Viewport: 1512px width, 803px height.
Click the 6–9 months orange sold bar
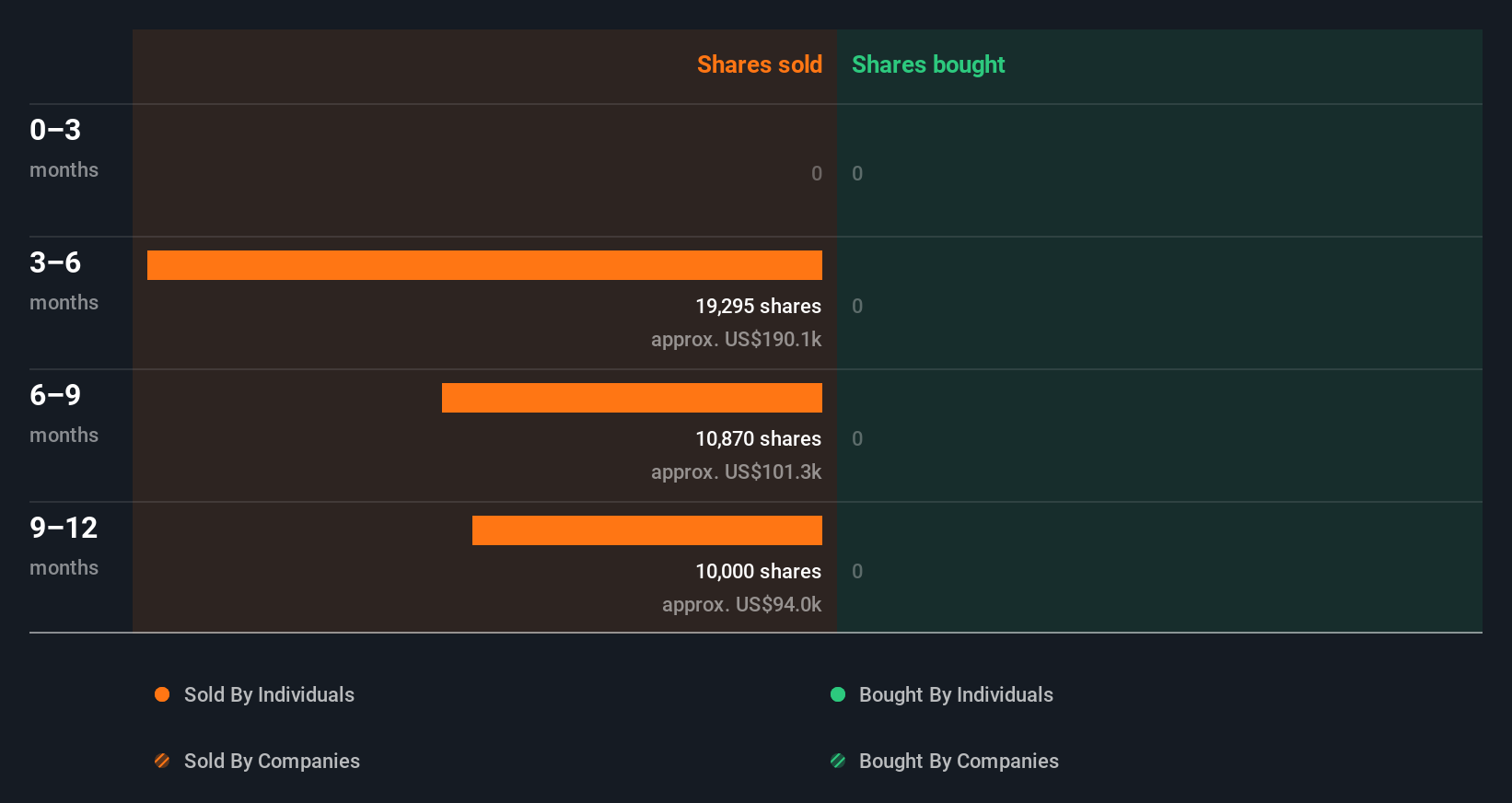632,398
